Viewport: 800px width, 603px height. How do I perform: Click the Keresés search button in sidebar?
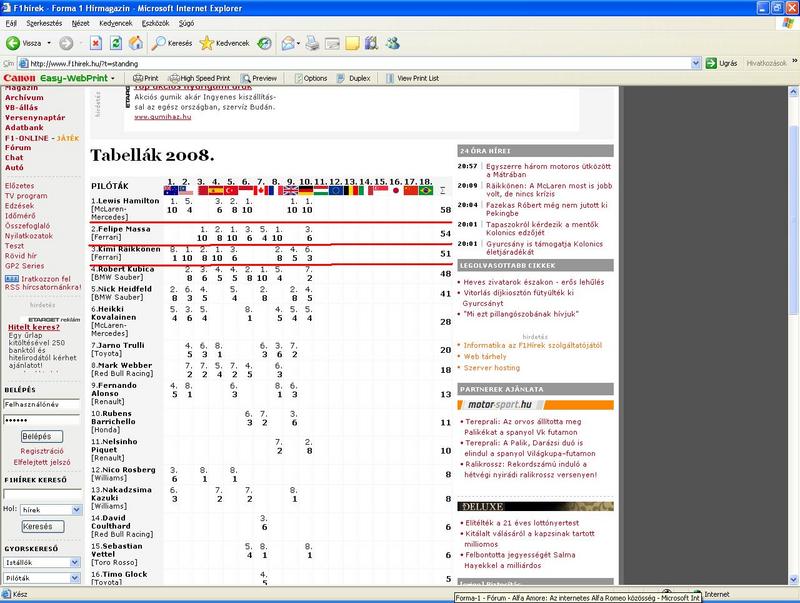coord(43,526)
